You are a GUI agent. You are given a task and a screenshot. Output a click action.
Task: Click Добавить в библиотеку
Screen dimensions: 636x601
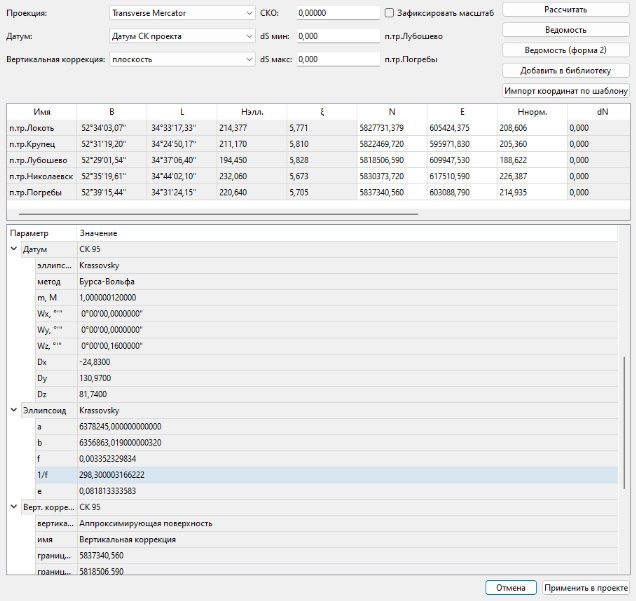565,71
